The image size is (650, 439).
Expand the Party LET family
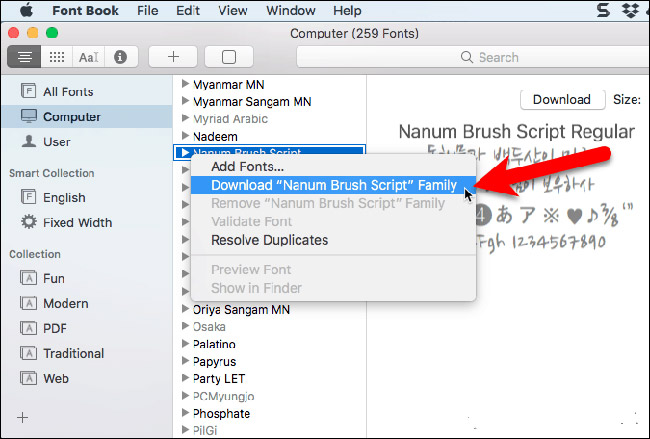coord(185,378)
